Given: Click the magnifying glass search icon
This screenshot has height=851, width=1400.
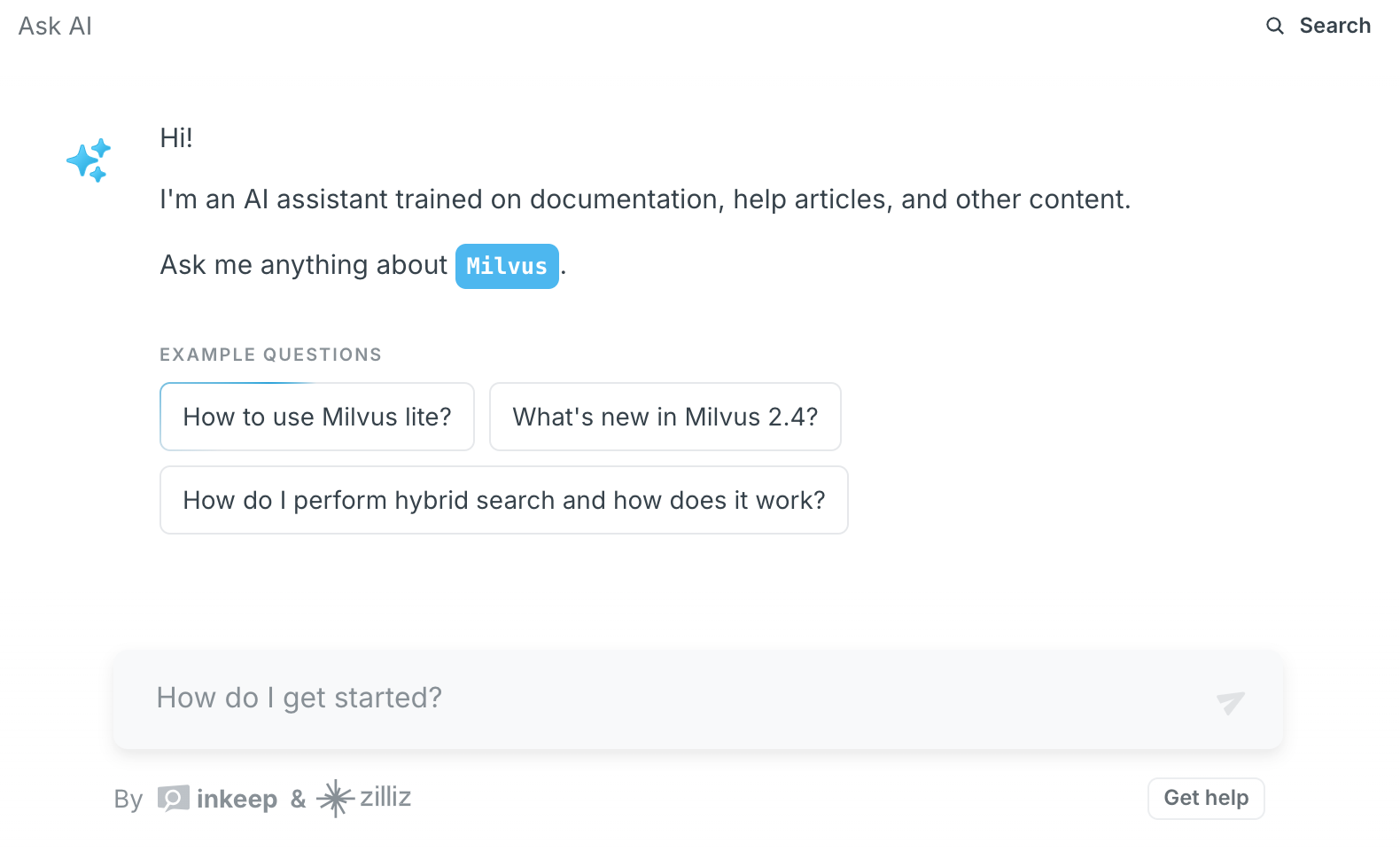Looking at the screenshot, I should point(1274,26).
